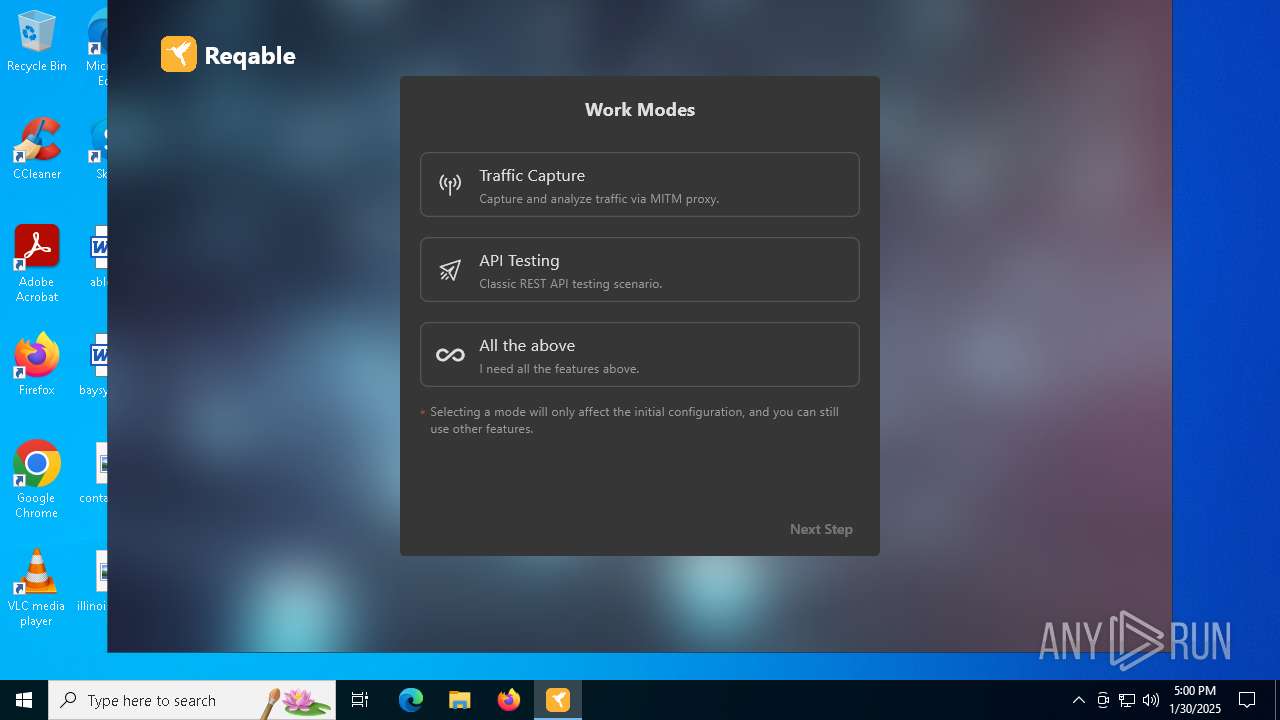This screenshot has width=1280, height=720.
Task: Click the network tray icon
Action: (x=1127, y=700)
